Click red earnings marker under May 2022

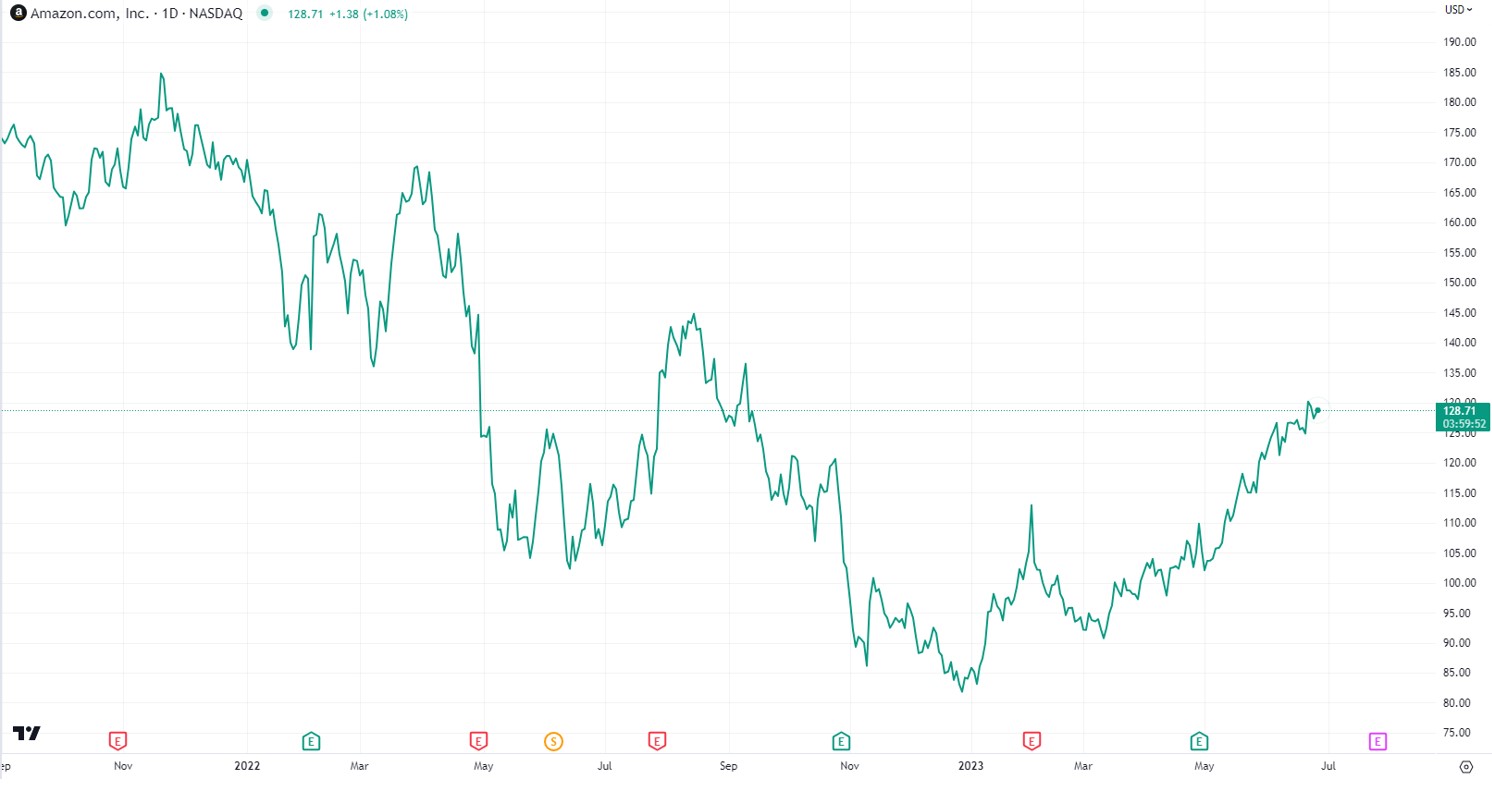coord(478,741)
